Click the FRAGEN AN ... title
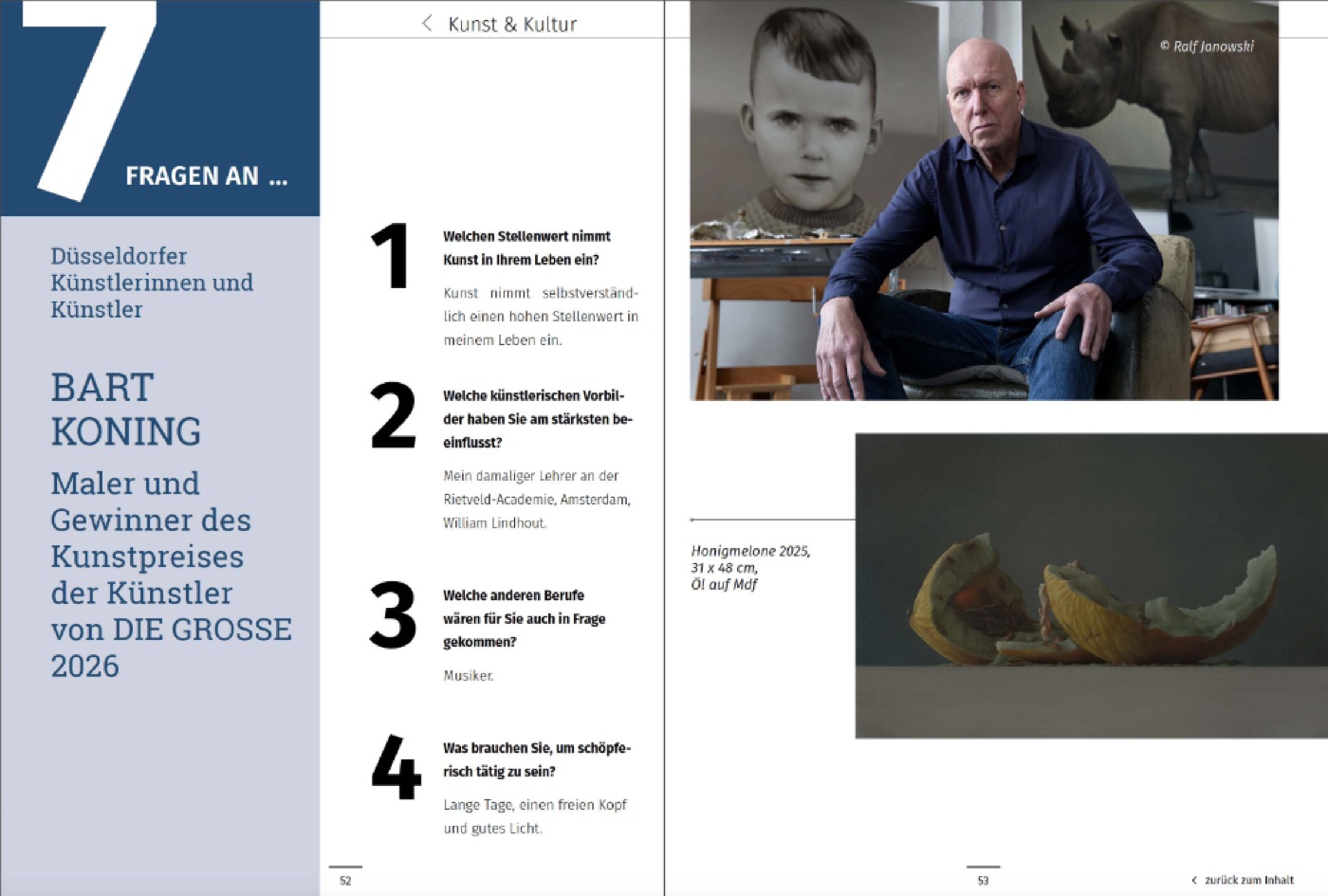Image resolution: width=1328 pixels, height=896 pixels. [207, 176]
